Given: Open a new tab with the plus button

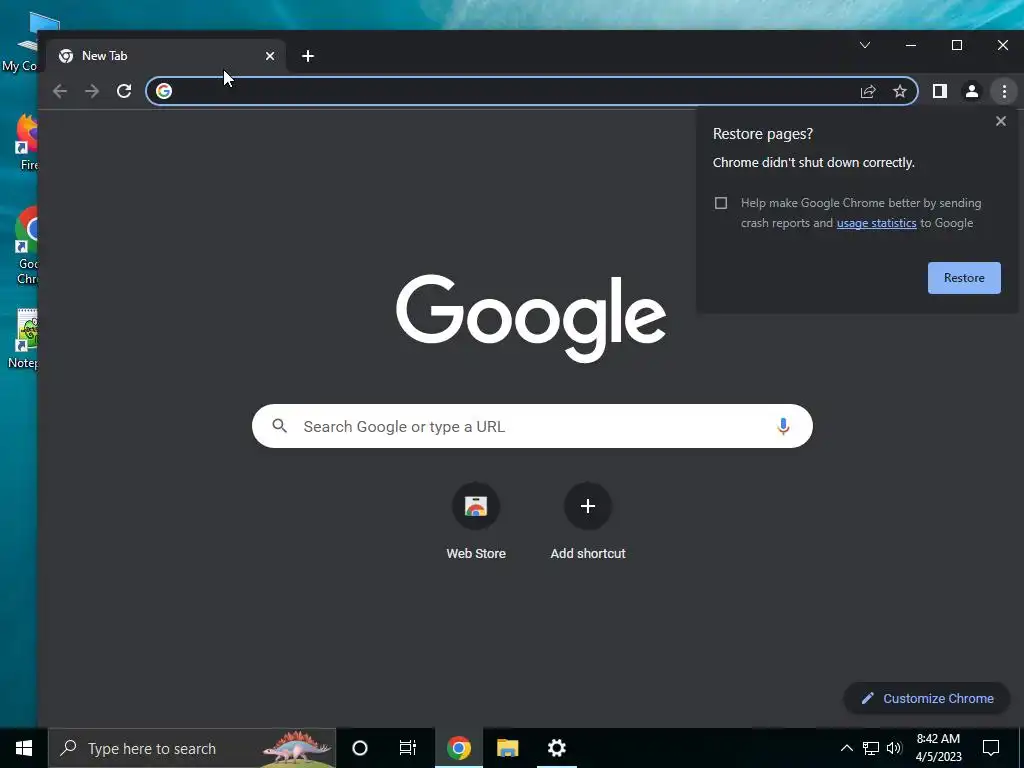Looking at the screenshot, I should (x=308, y=56).
